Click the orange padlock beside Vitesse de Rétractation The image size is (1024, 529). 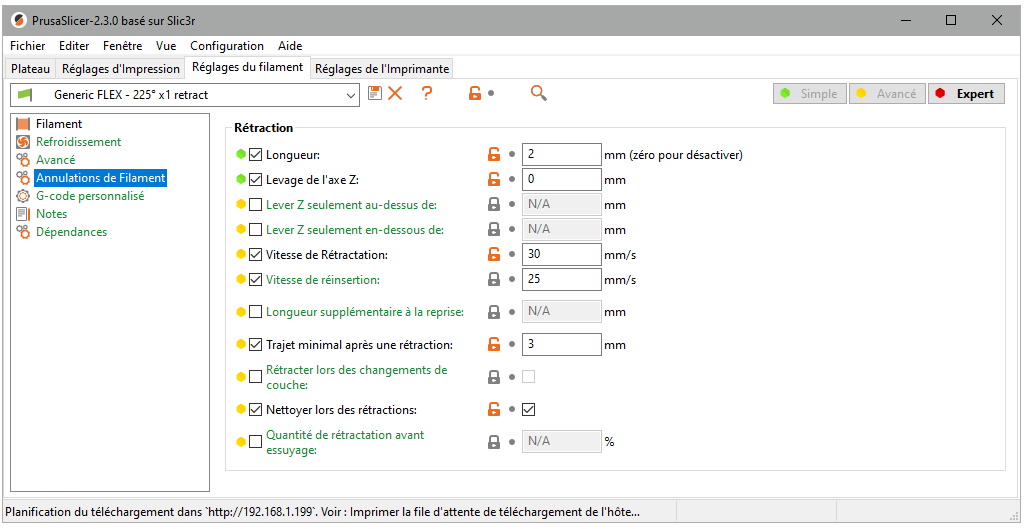point(493,255)
